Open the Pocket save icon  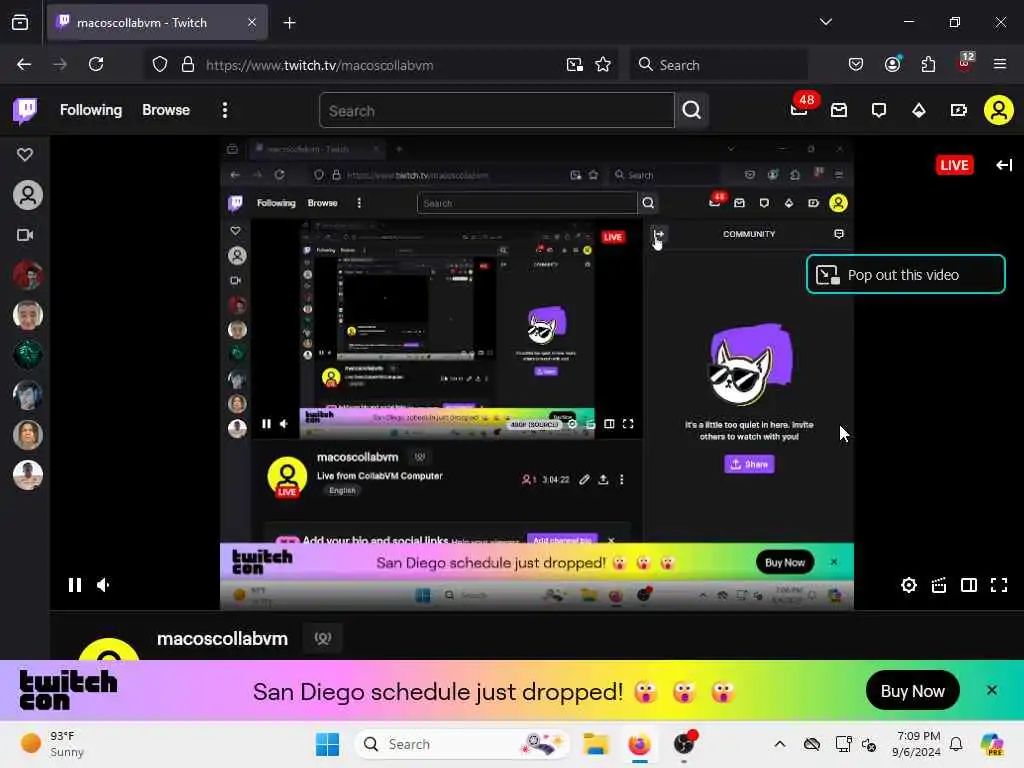[x=856, y=65]
